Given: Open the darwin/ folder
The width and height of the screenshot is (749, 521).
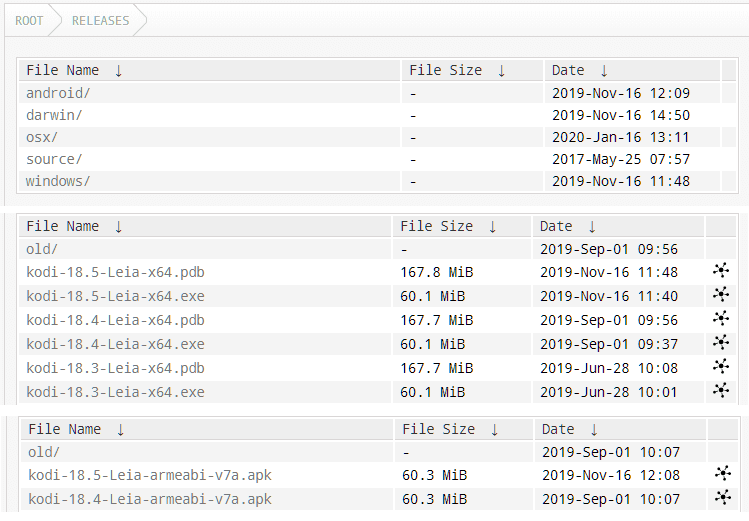Looking at the screenshot, I should point(54,115).
